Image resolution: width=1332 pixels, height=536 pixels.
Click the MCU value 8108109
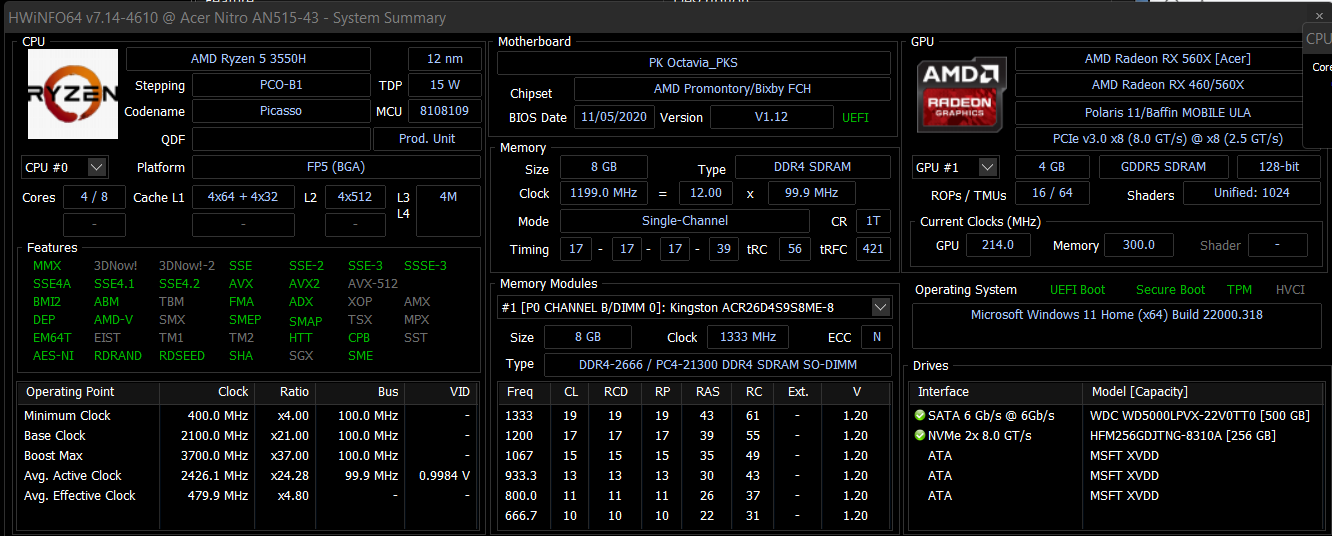(x=445, y=111)
